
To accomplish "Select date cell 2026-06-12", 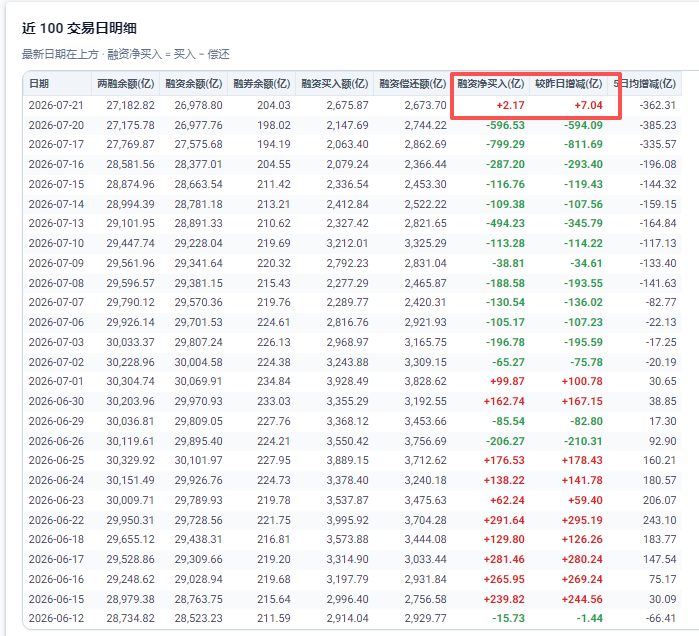I will pos(56,619).
